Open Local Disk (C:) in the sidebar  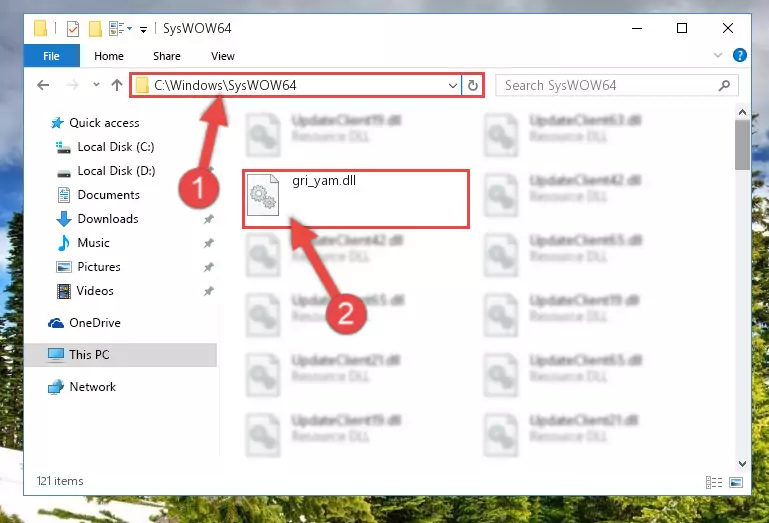click(116, 147)
